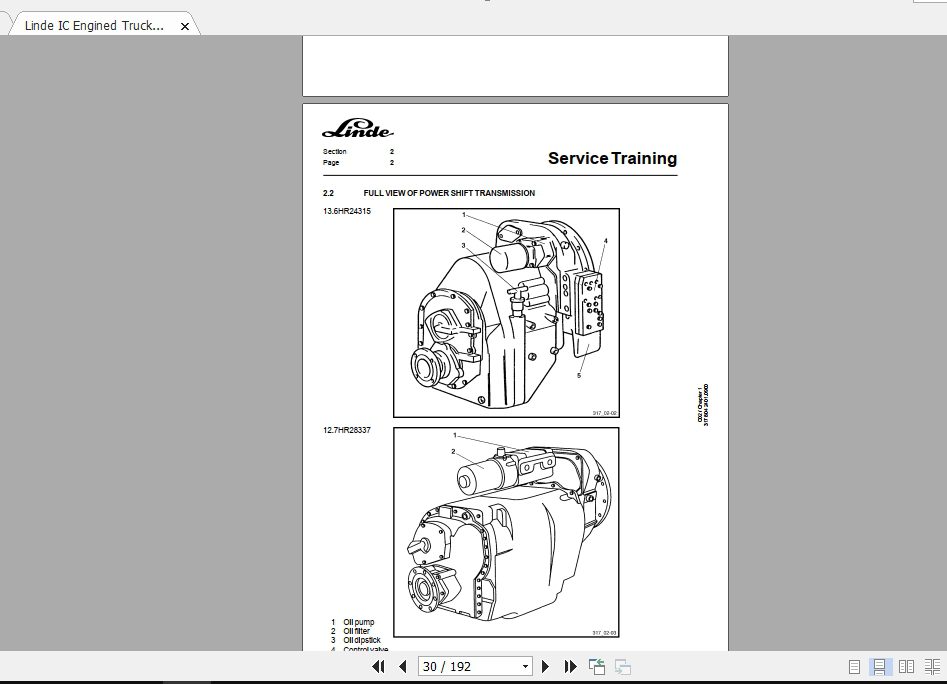This screenshot has width=947, height=684.
Task: Switch layout back to single page mode
Action: [854, 666]
